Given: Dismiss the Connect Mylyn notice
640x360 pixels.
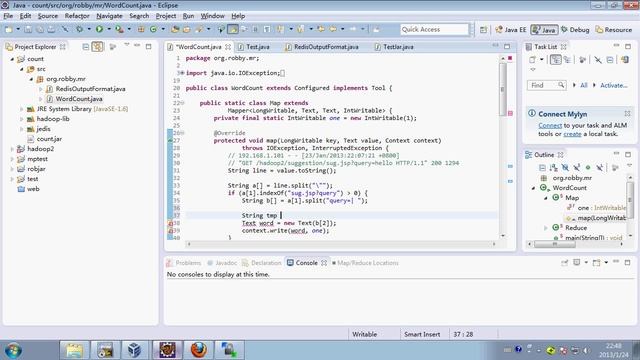Looking at the screenshot, I should (627, 113).
